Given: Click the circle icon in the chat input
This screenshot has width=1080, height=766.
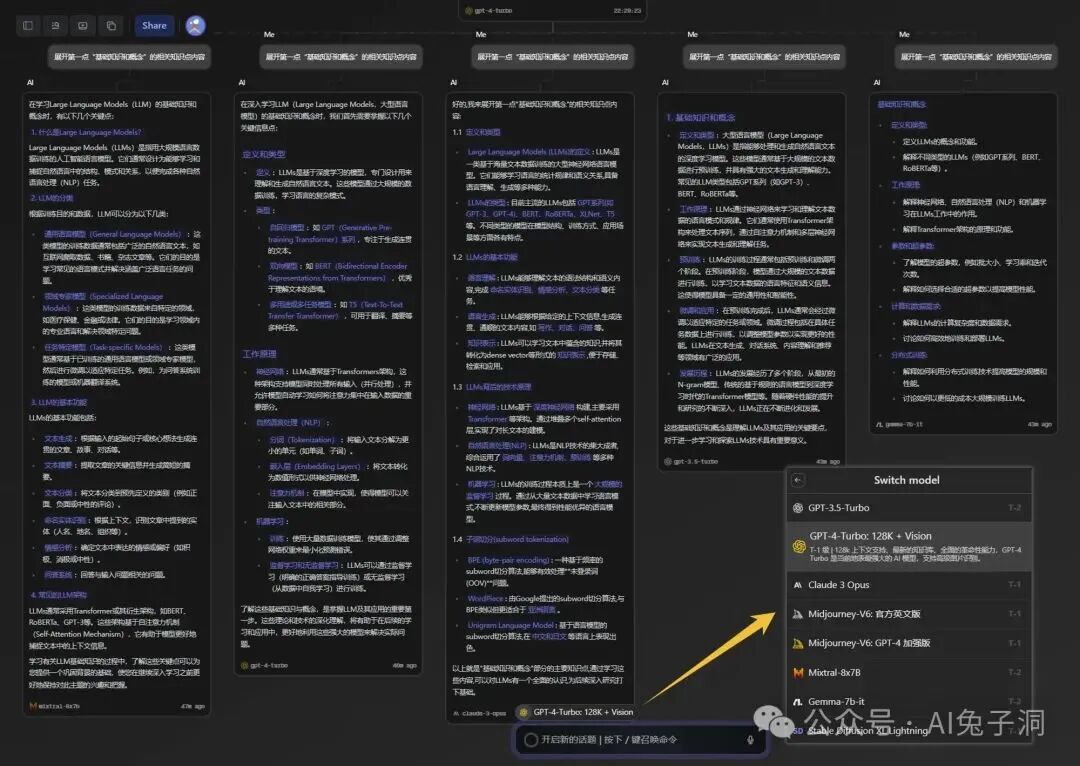Looking at the screenshot, I should pyautogui.click(x=530, y=740).
